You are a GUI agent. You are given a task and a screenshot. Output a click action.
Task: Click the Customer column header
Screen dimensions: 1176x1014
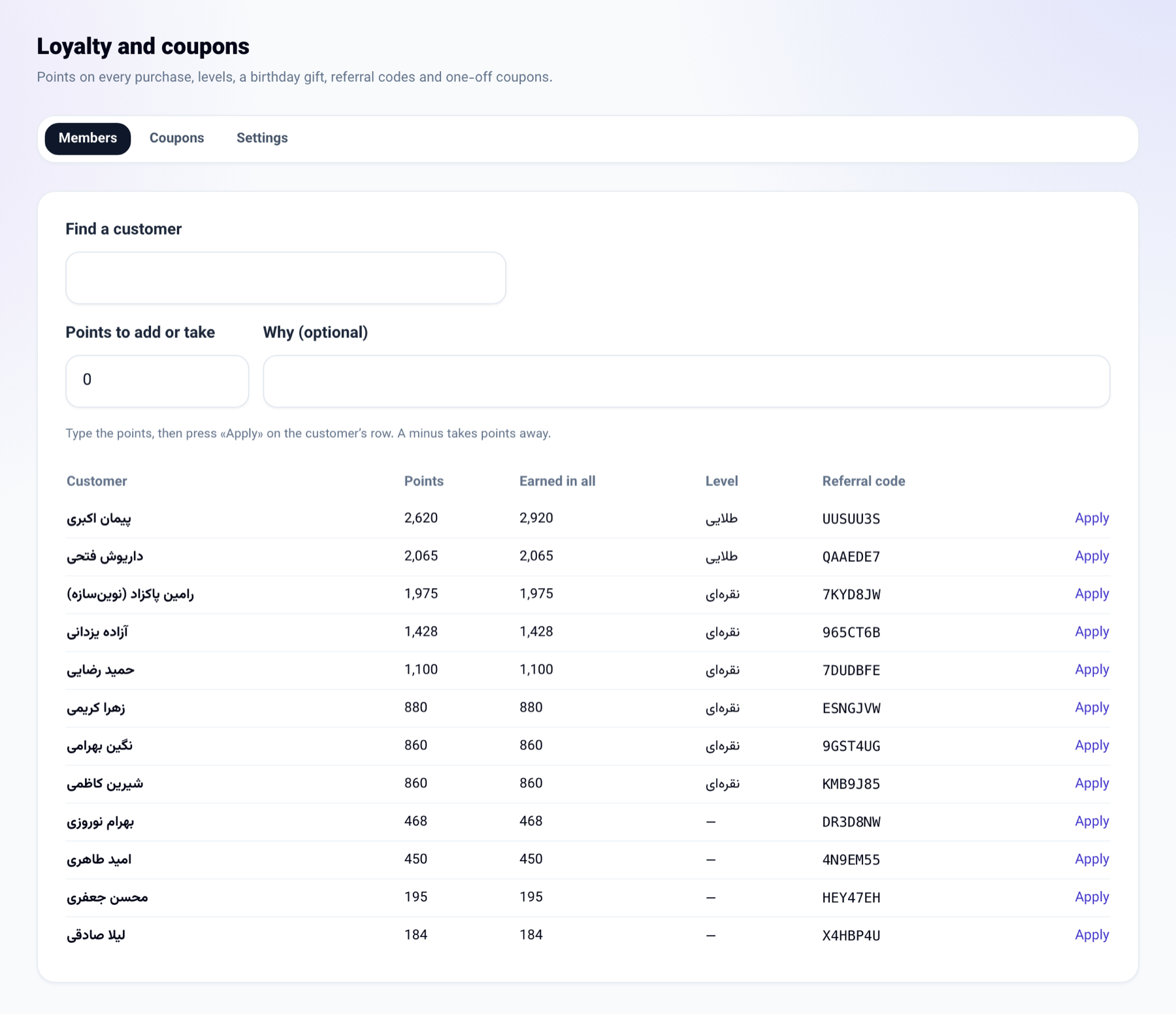pyautogui.click(x=97, y=482)
